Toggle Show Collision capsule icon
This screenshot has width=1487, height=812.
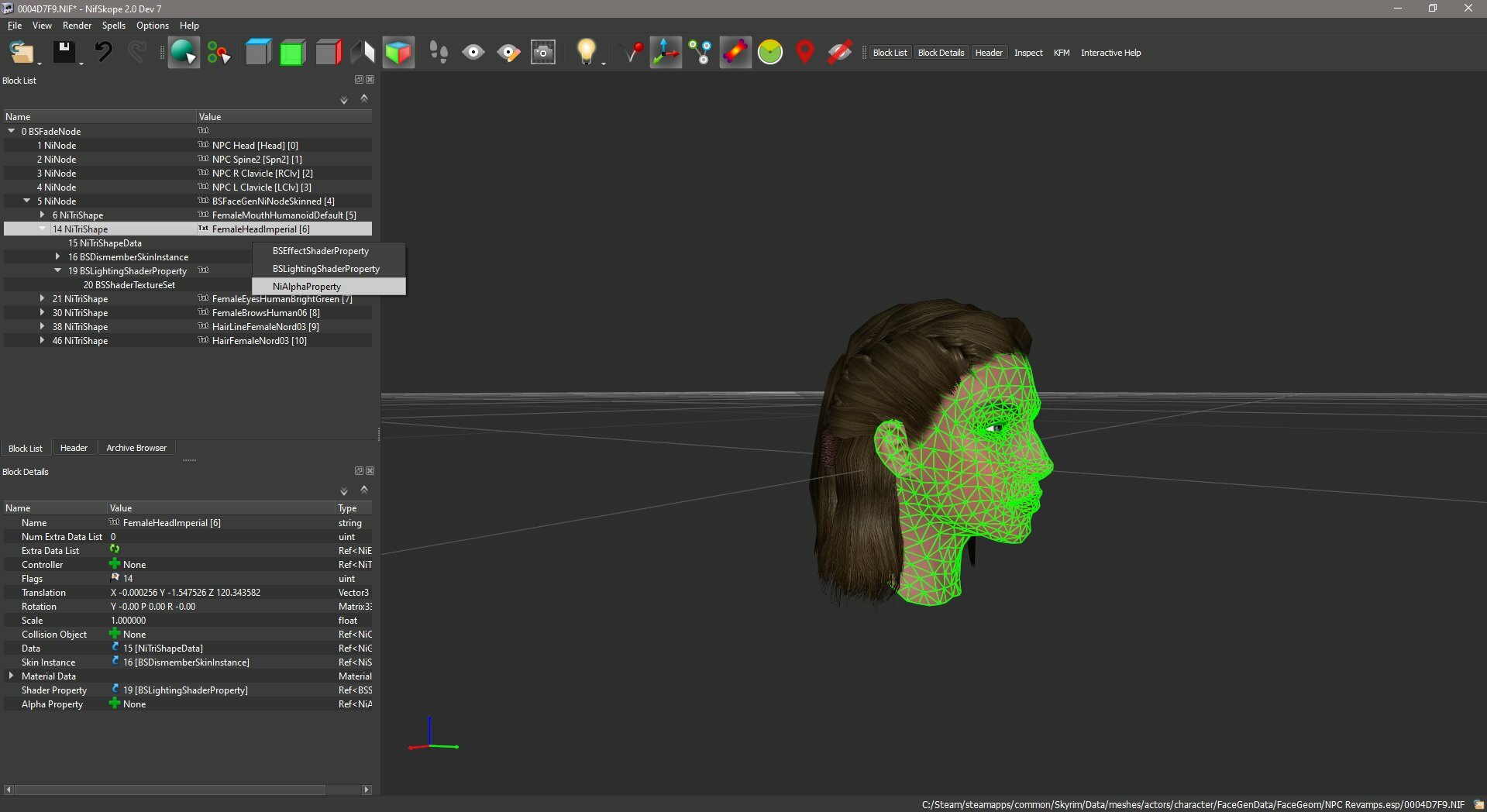[x=735, y=53]
